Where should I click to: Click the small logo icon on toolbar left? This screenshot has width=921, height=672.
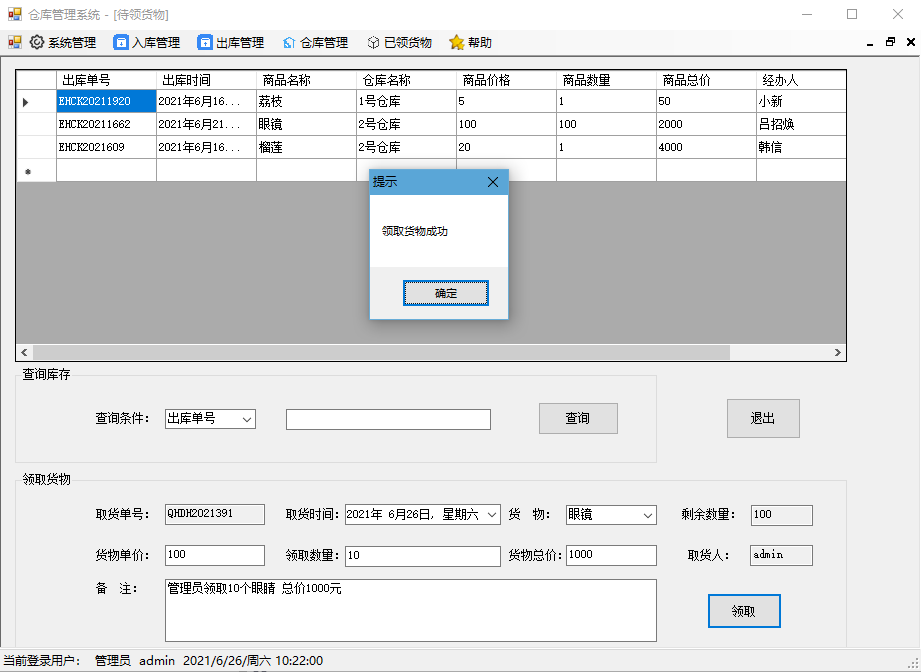coord(14,43)
